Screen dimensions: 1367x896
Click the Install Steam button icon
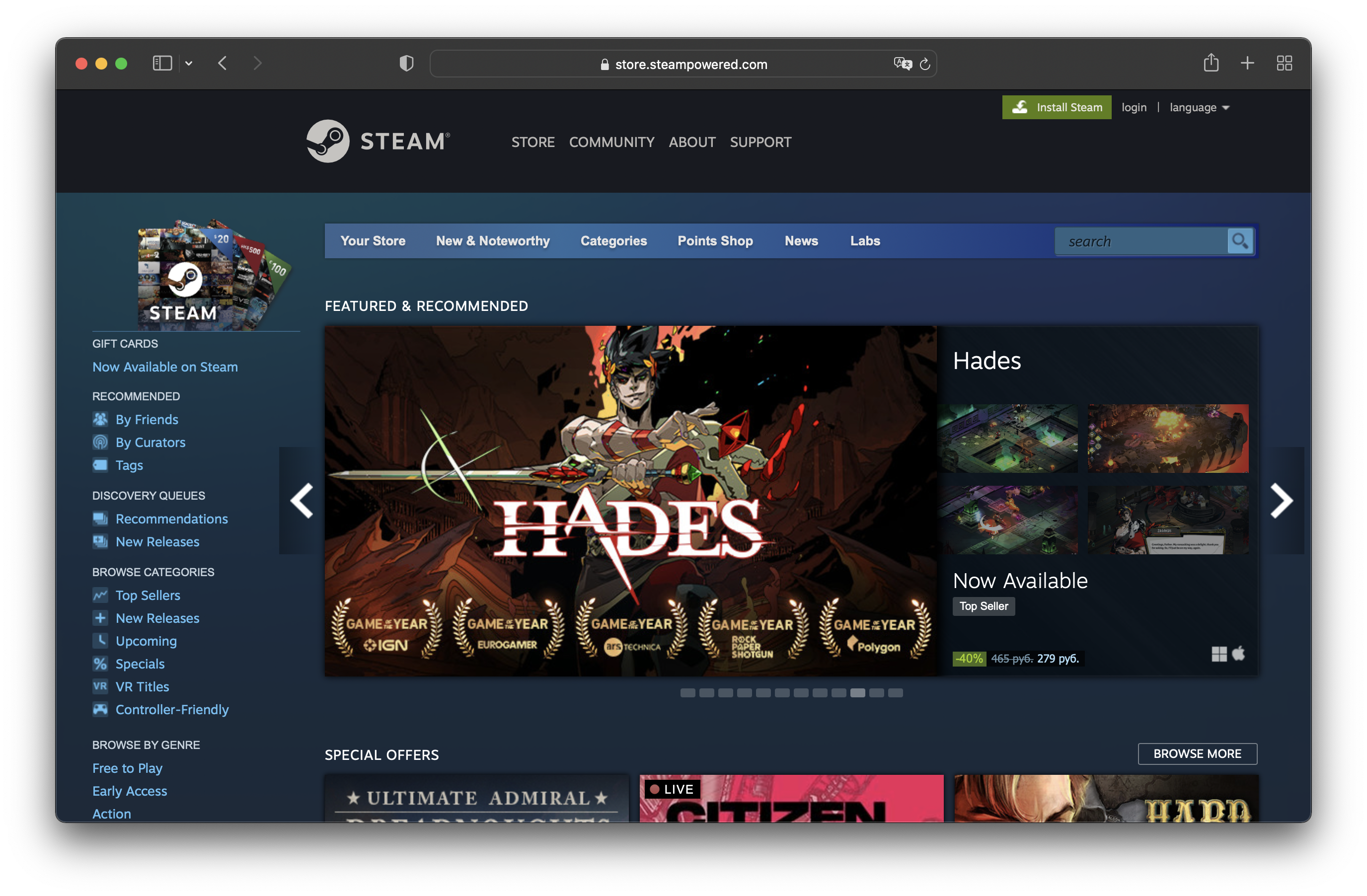[1021, 107]
